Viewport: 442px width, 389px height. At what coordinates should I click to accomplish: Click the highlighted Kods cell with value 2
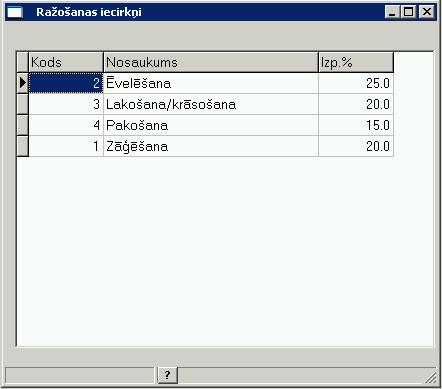pos(66,83)
